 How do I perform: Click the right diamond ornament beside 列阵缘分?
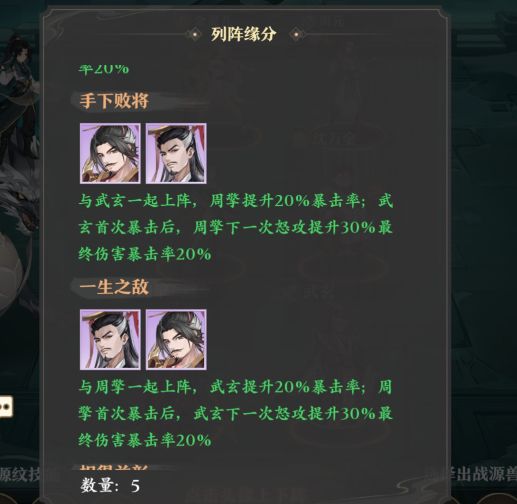tap(296, 34)
